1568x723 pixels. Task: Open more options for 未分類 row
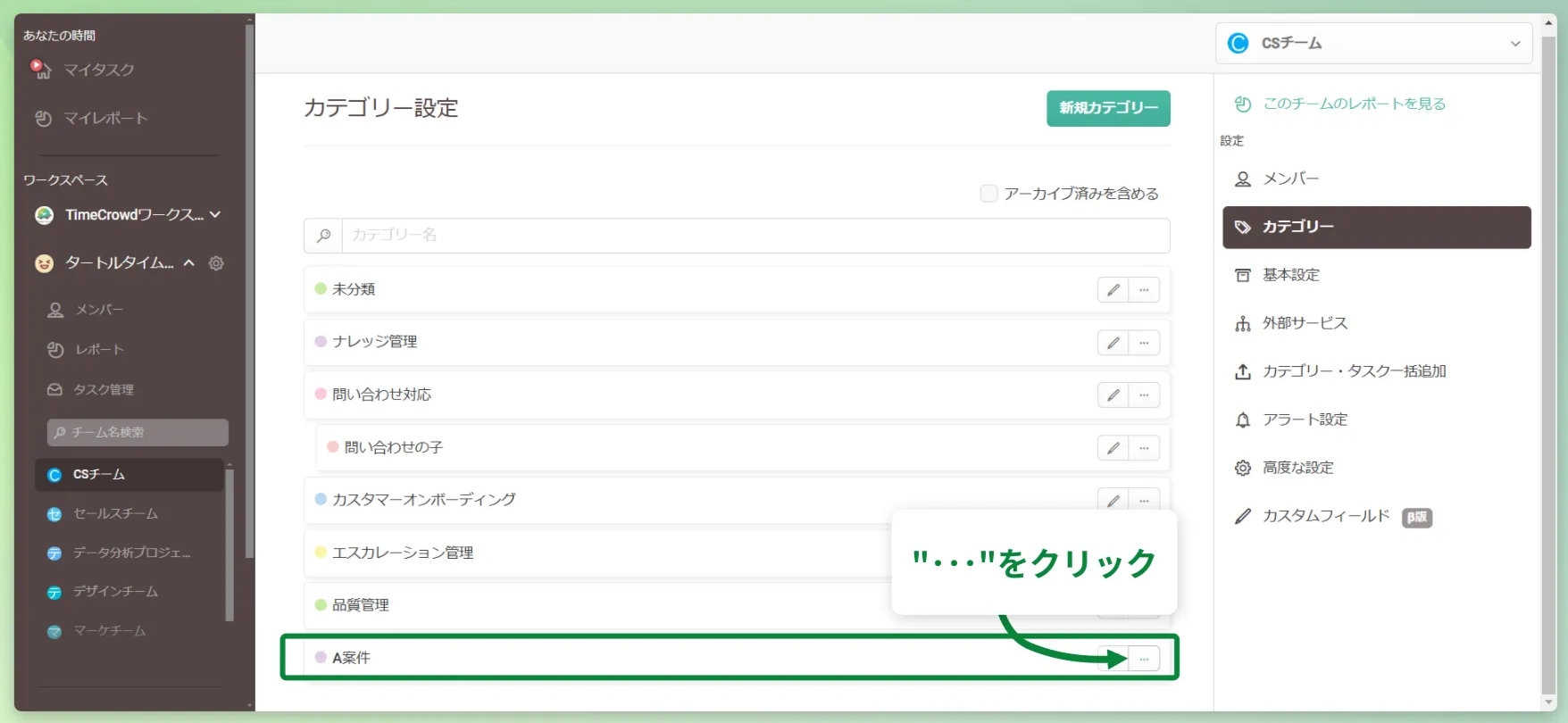point(1144,290)
